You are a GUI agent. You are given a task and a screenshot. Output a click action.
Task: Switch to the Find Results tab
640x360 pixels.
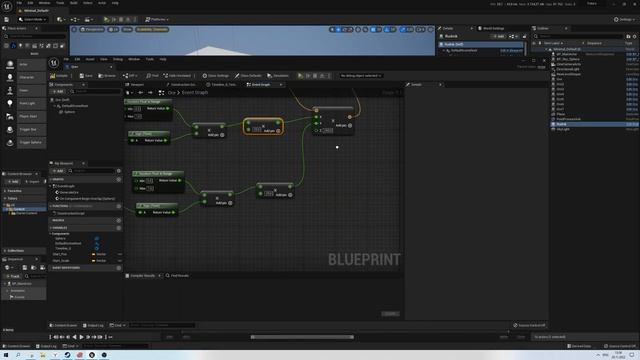point(177,276)
